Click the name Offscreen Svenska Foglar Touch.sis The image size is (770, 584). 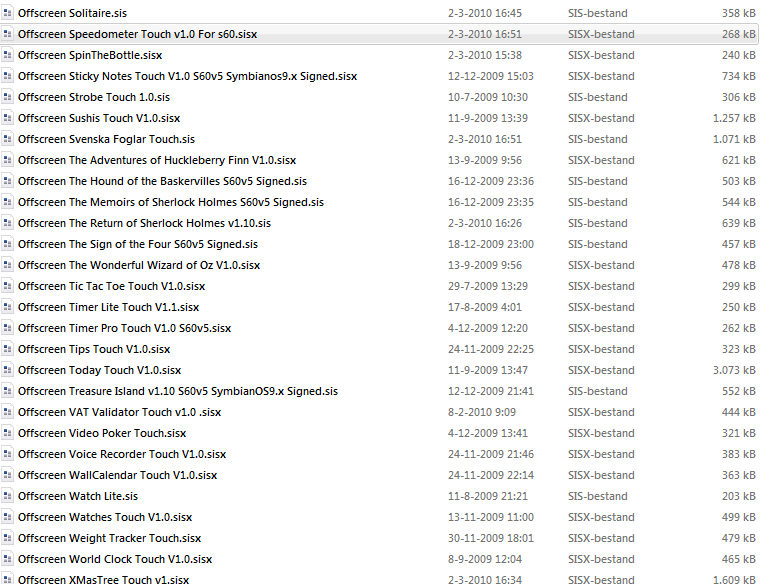coord(107,139)
